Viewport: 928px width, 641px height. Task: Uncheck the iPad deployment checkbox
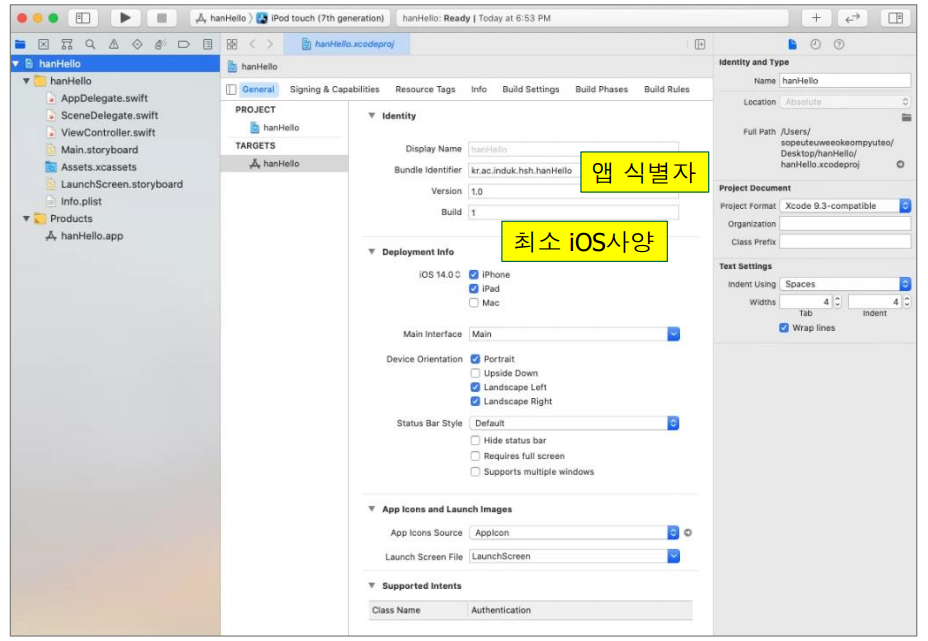473,289
